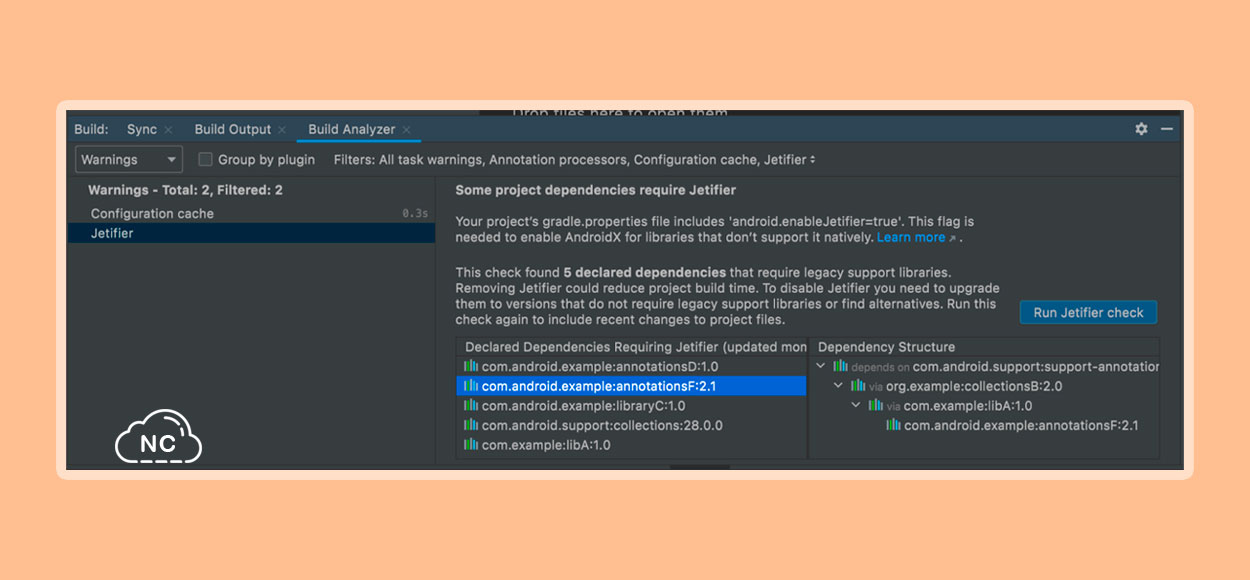Click the Run Jetifier check button
Screen dimensions: 1250x580
[x=1088, y=312]
